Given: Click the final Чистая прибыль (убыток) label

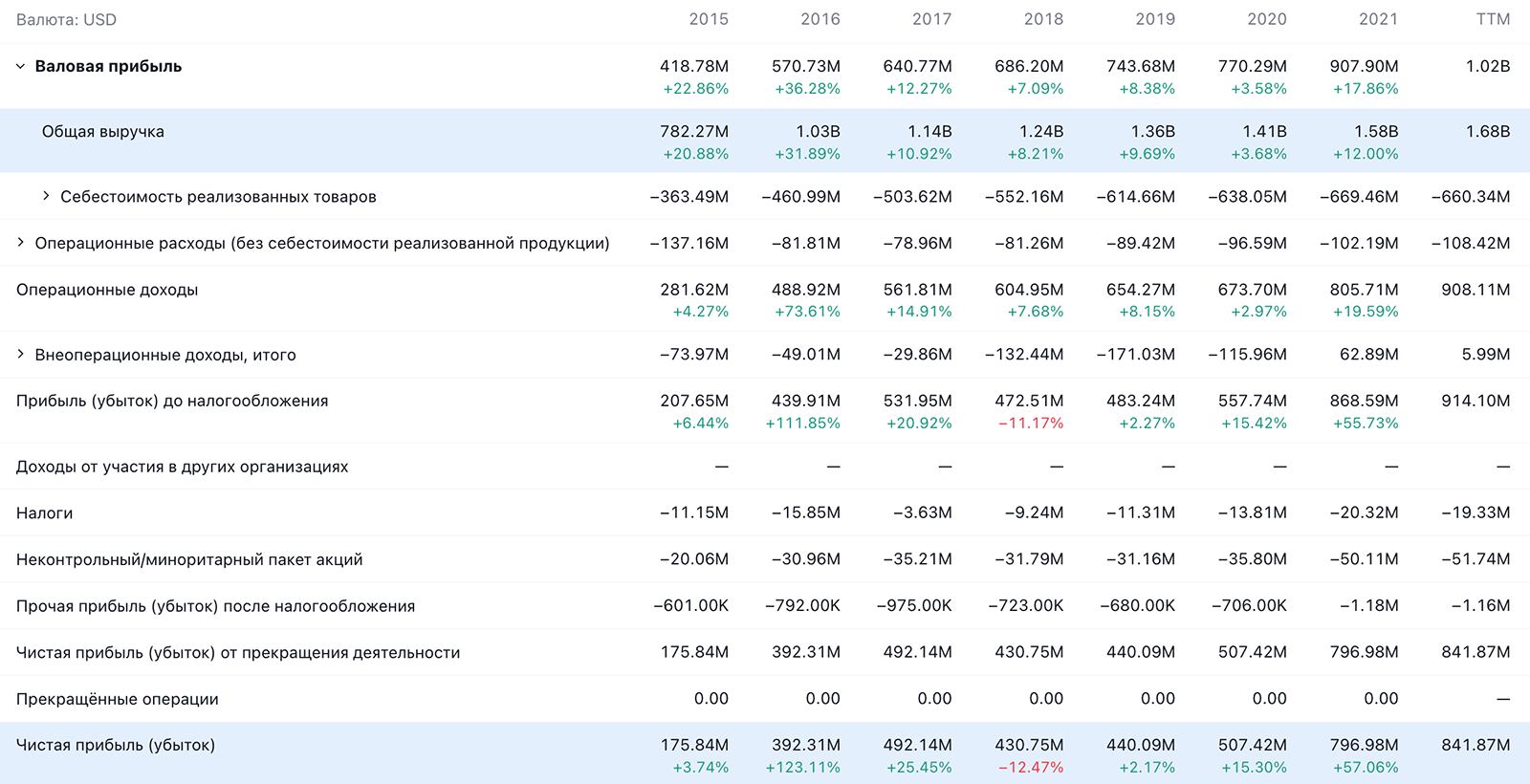Looking at the screenshot, I should (116, 745).
